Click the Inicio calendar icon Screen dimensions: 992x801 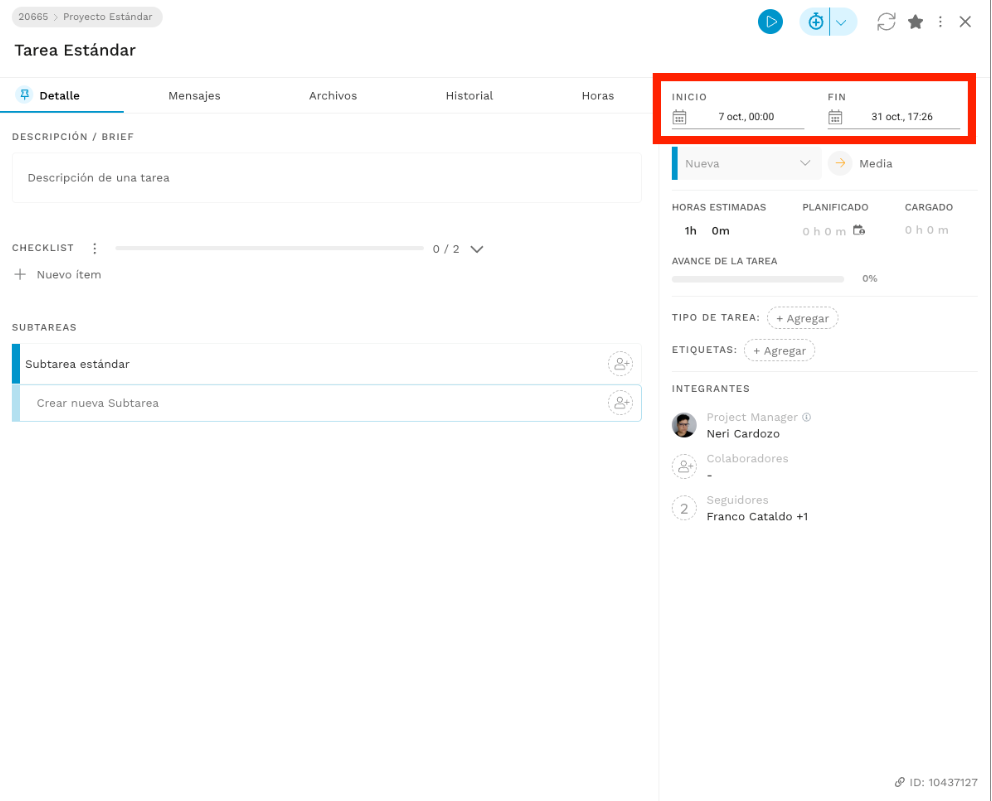[679, 117]
